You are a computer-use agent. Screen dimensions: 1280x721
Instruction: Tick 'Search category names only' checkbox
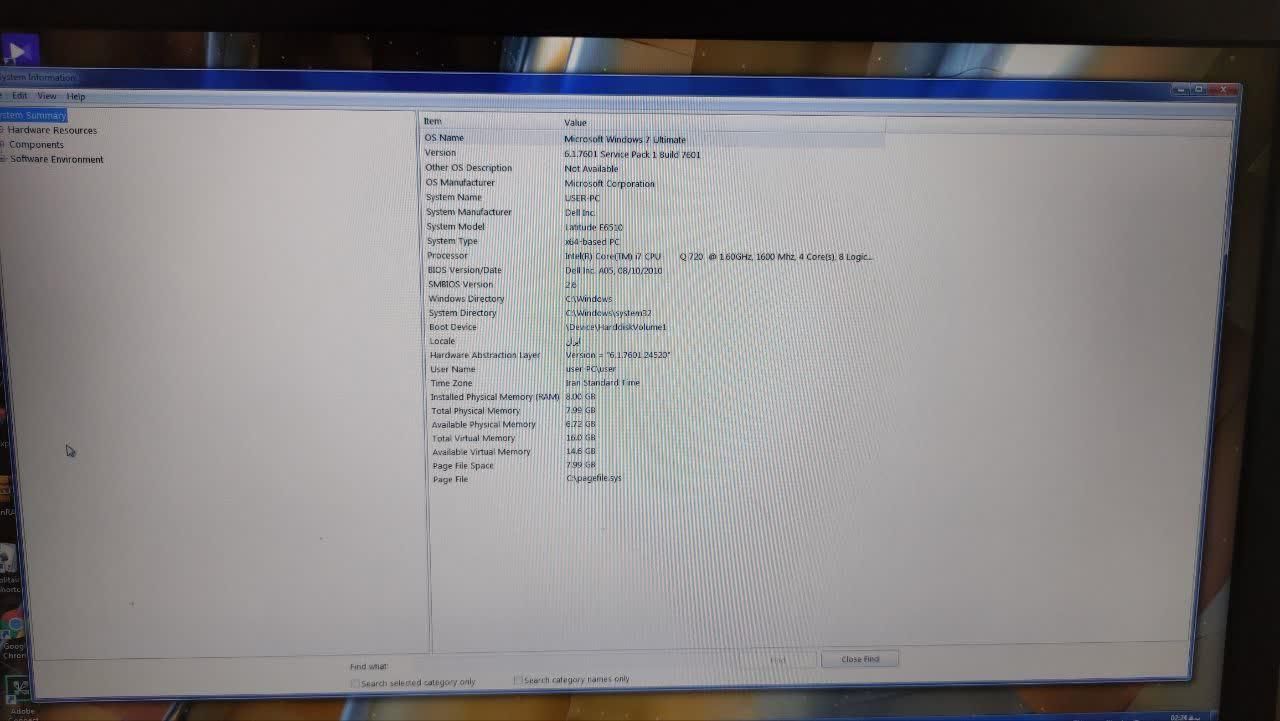tap(518, 680)
